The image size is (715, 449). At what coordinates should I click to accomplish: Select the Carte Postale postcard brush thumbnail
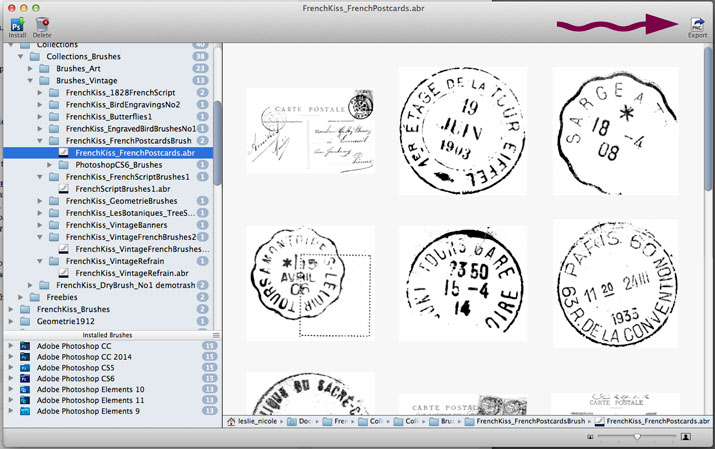coord(311,131)
